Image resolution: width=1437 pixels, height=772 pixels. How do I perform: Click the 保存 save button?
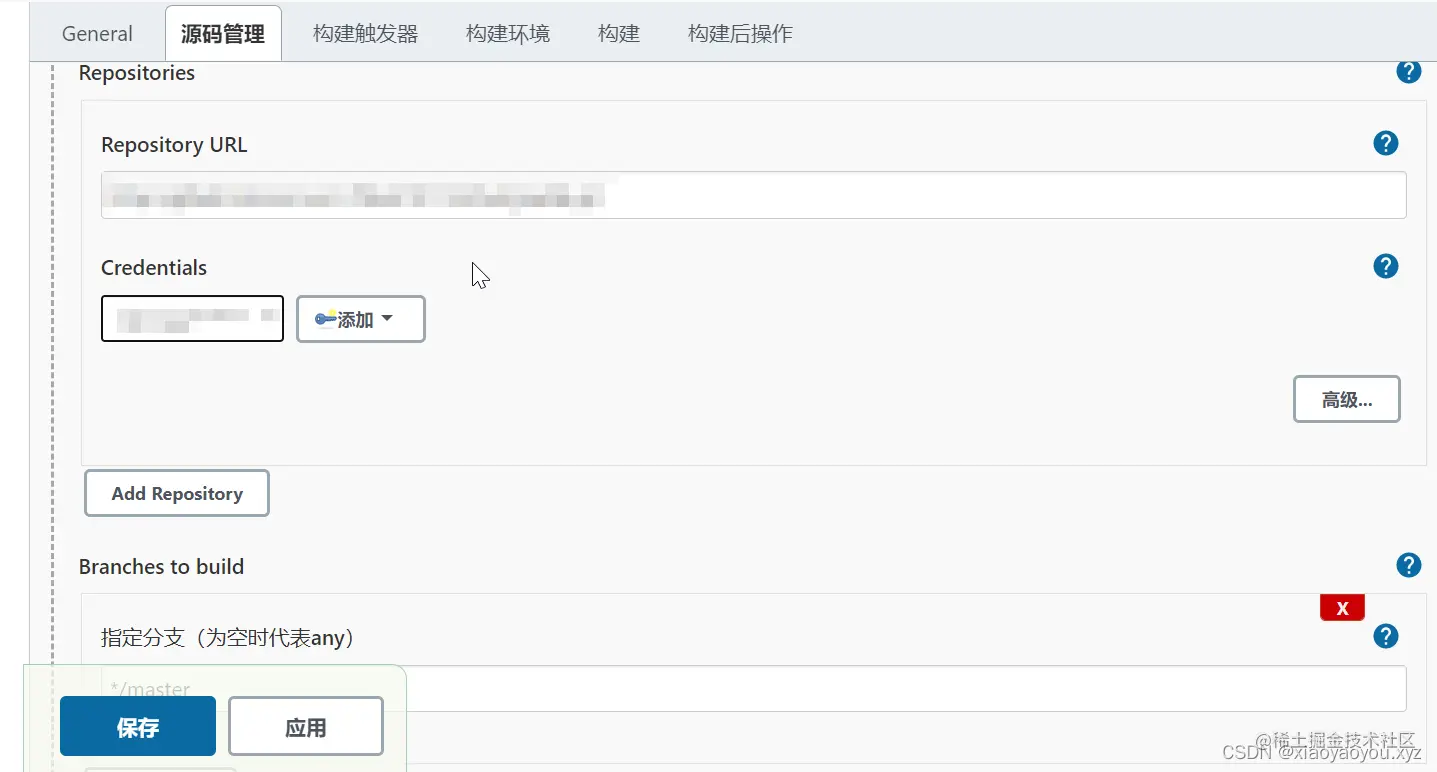(x=137, y=726)
